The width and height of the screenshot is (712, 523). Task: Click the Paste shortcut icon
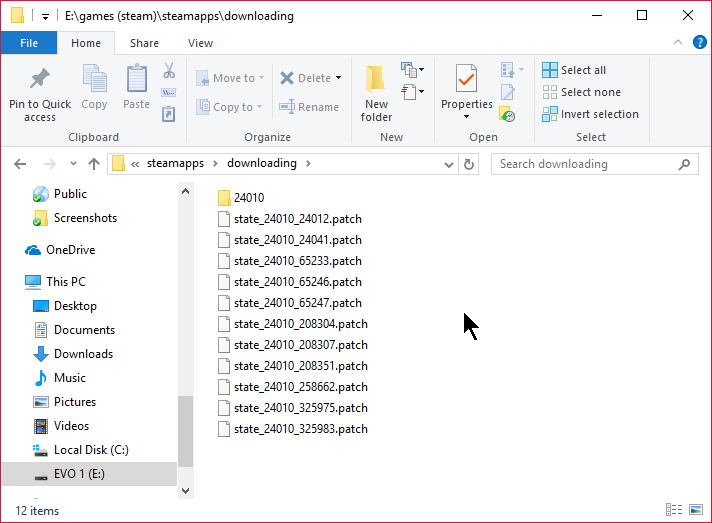(x=169, y=114)
